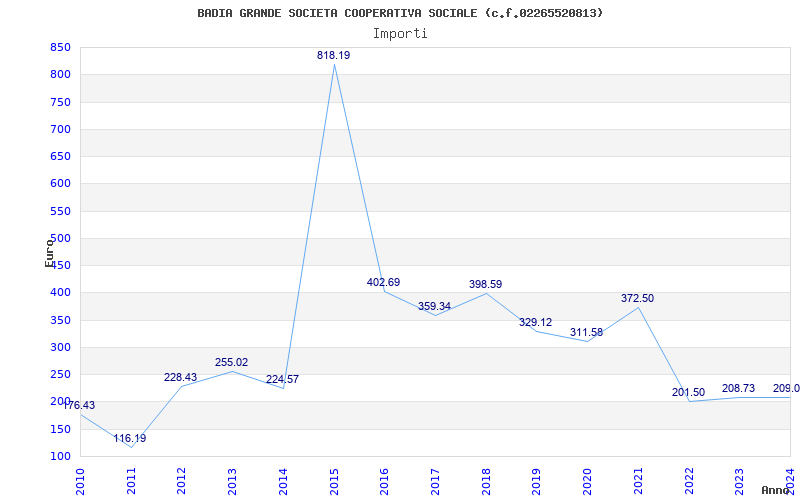Viewport: 800px width, 500px height.
Task: Click the 372.50 data label
Action: [637, 298]
